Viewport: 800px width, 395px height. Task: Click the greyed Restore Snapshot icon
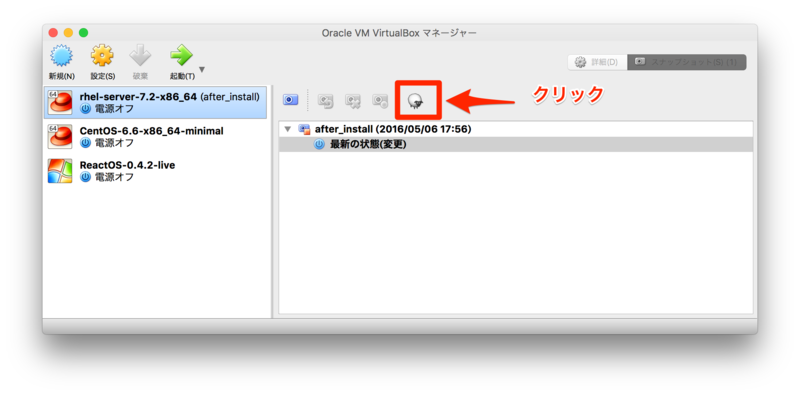coord(326,101)
